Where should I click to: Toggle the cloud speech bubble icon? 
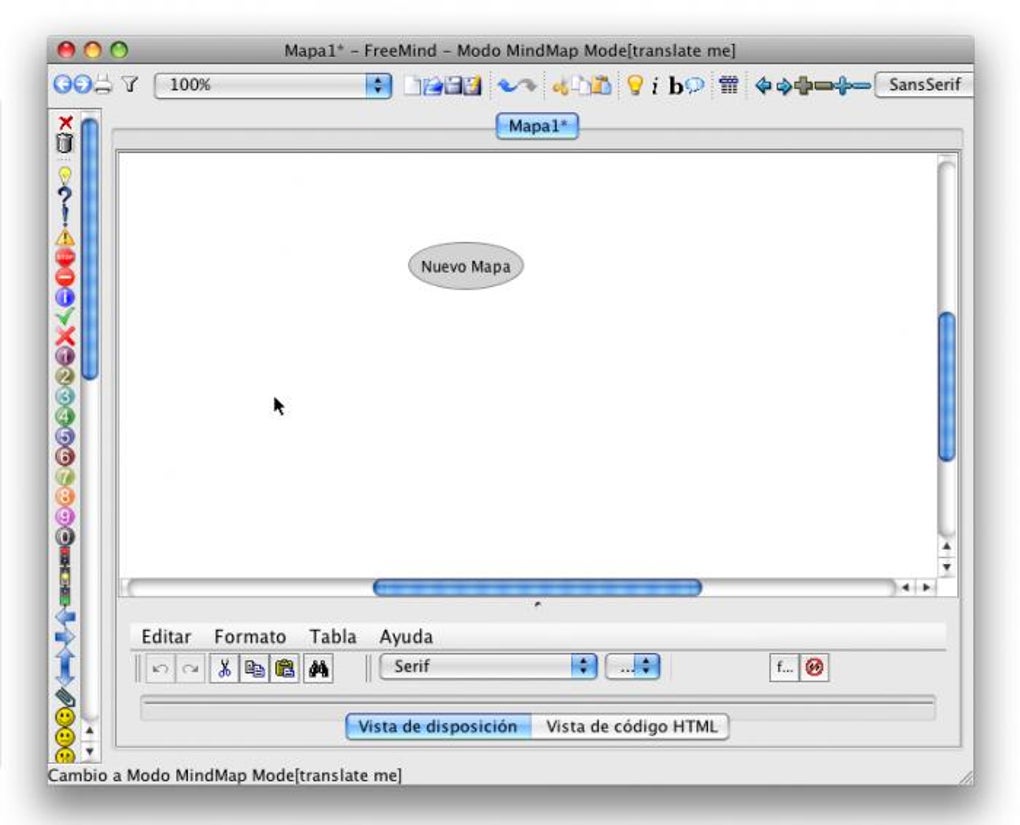point(695,85)
